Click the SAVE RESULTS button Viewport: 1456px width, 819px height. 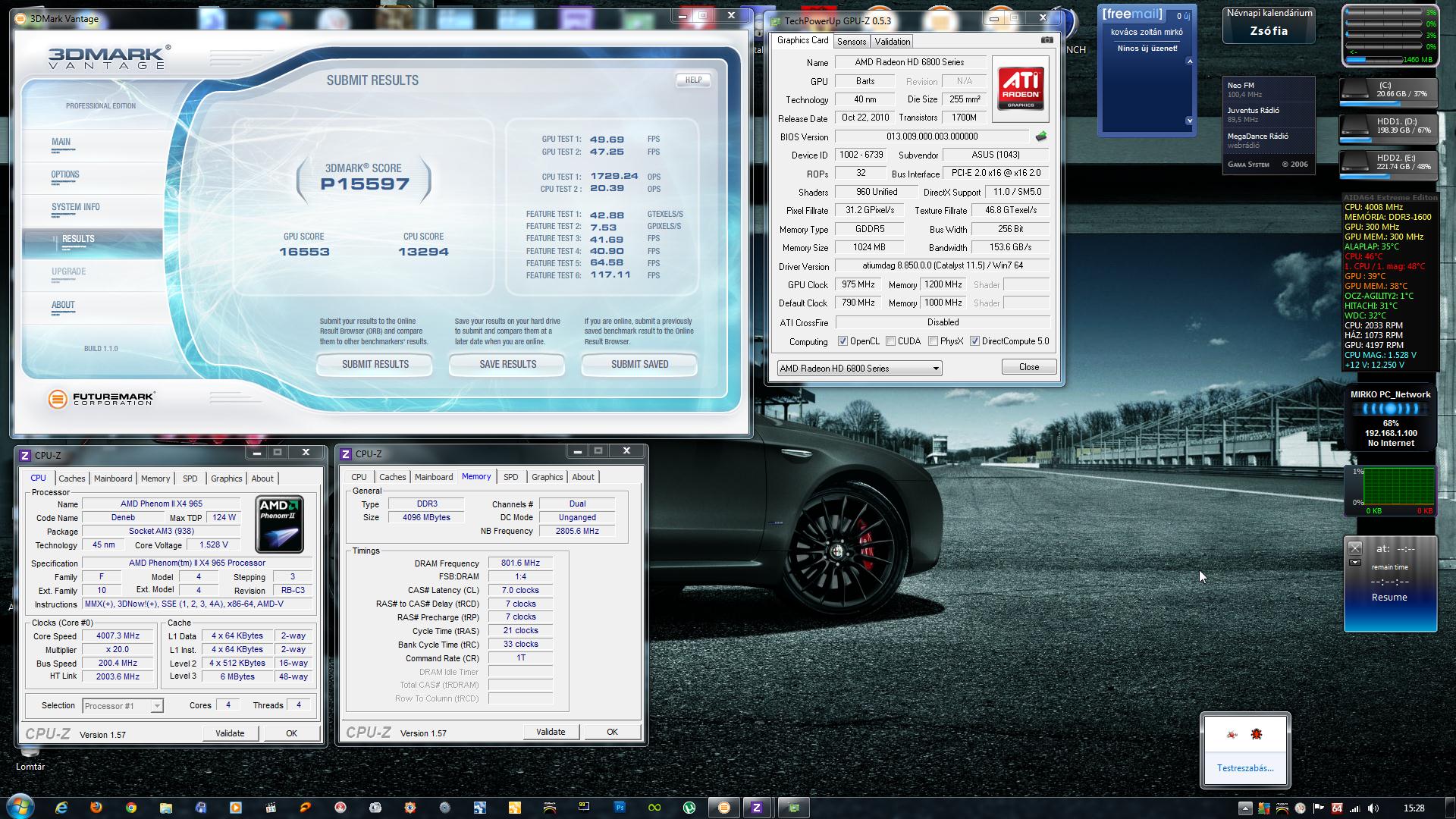[507, 364]
